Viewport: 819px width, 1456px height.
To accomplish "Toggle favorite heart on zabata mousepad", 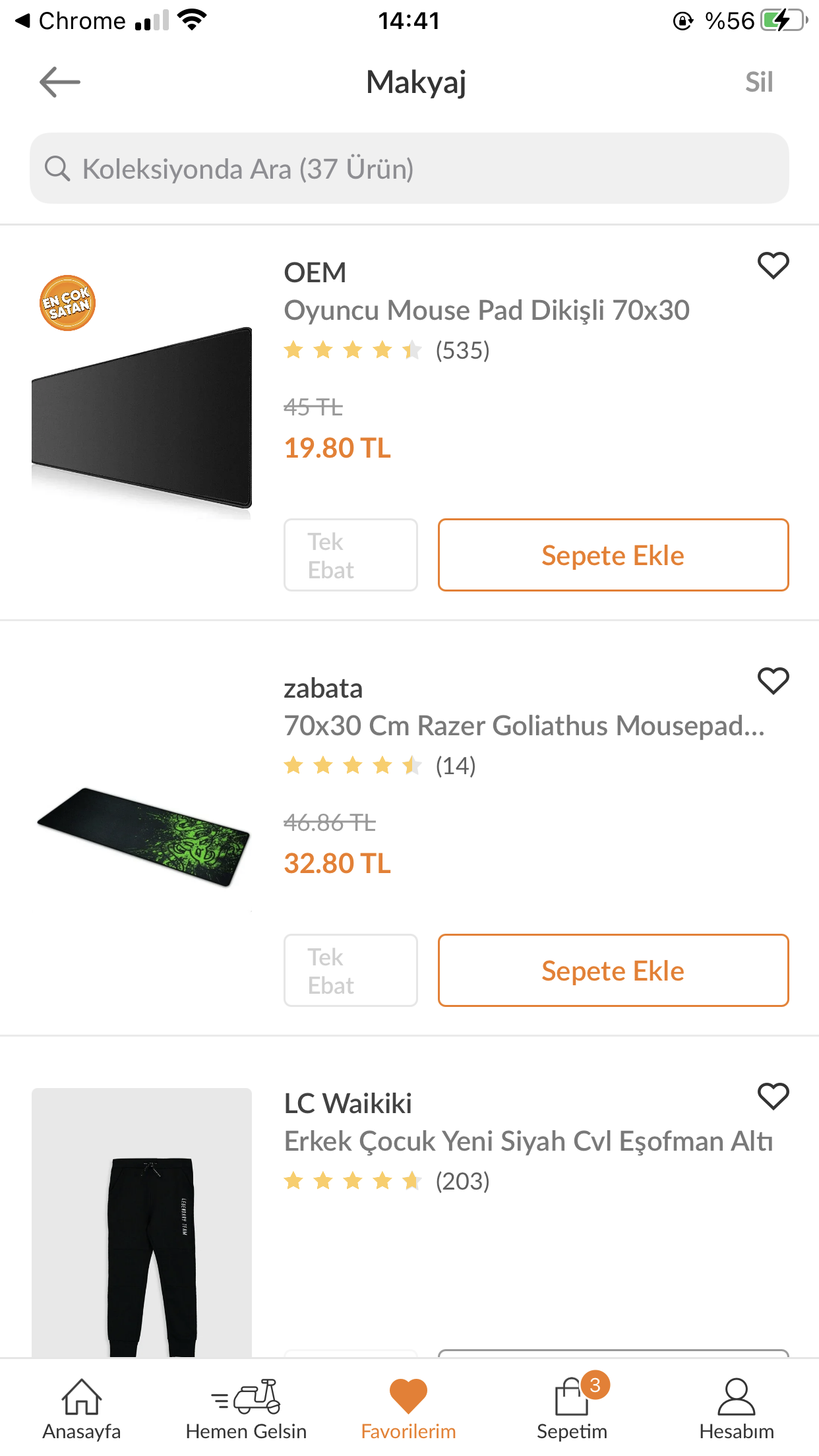I will pyautogui.click(x=773, y=681).
